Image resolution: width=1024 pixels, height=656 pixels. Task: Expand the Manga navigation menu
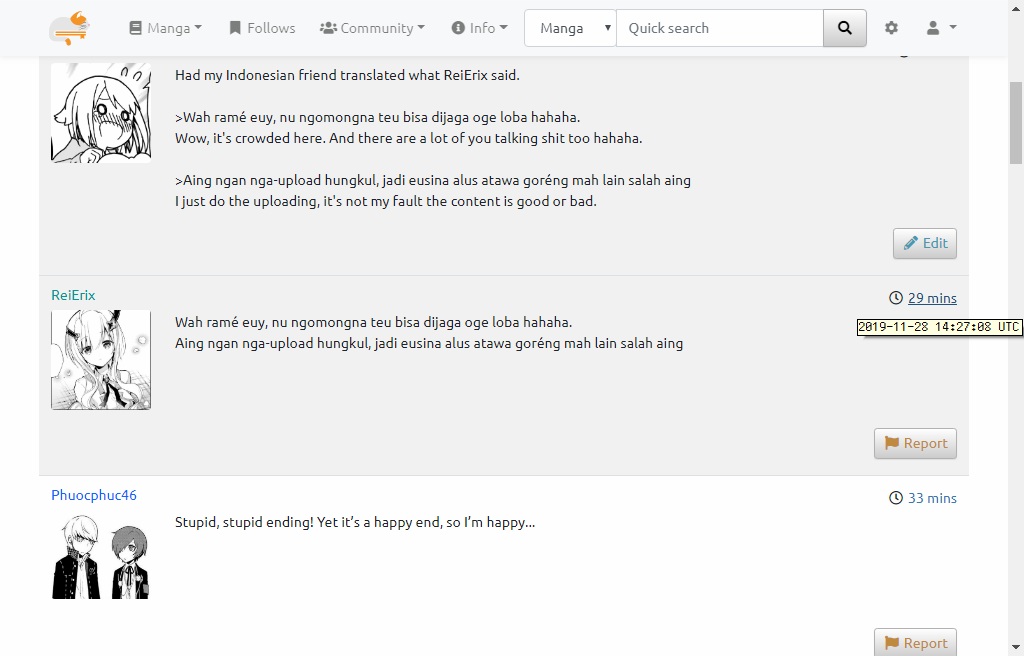coord(166,28)
